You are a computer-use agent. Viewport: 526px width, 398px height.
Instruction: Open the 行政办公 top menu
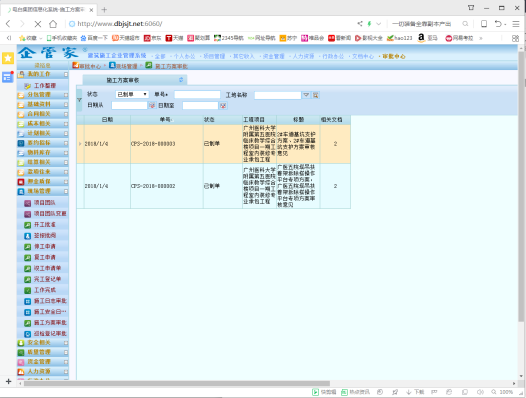(x=333, y=56)
